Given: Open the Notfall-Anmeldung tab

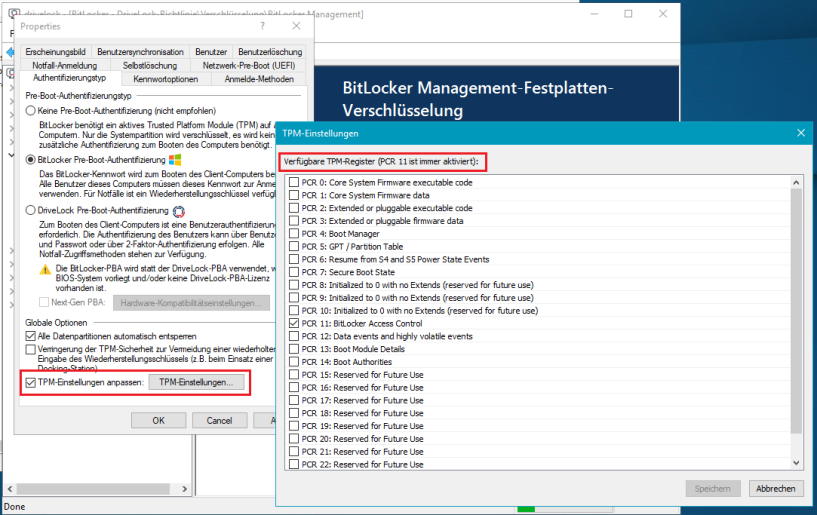Looking at the screenshot, I should click(65, 65).
